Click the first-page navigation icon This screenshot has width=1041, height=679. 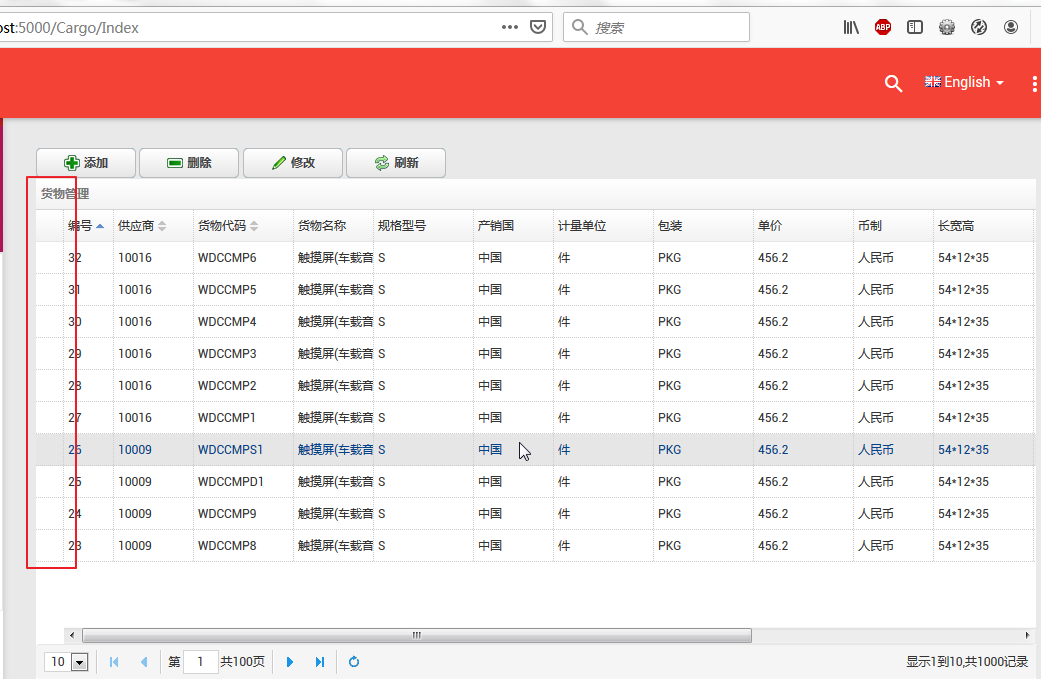tap(114, 661)
